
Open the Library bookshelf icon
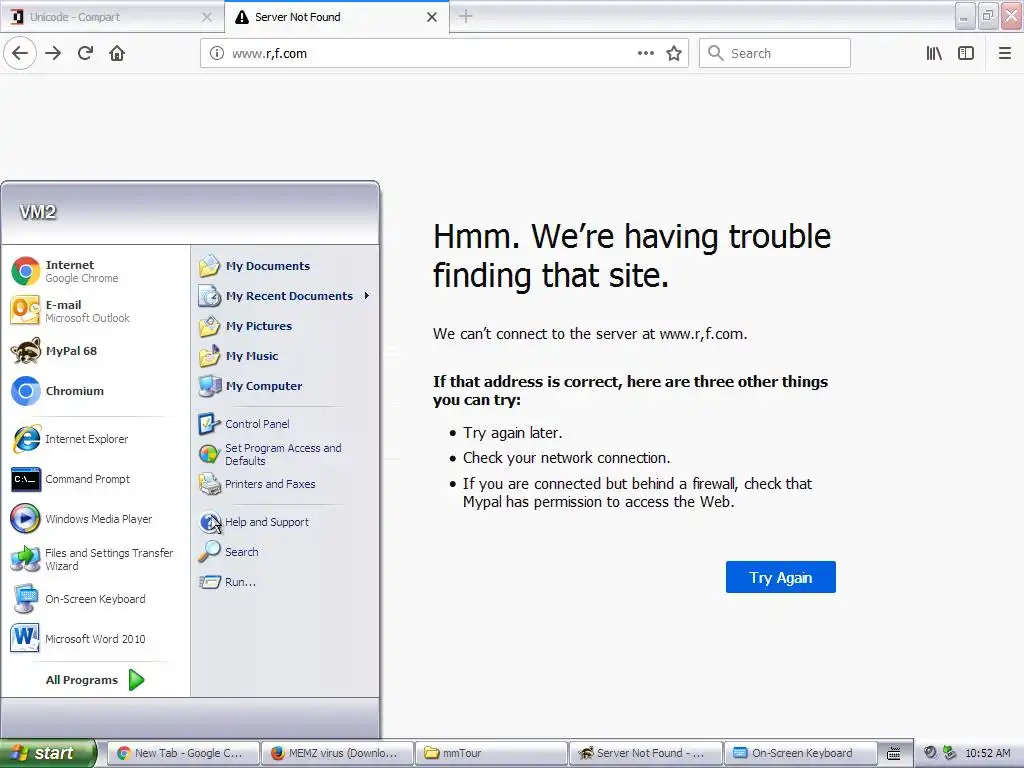(934, 53)
